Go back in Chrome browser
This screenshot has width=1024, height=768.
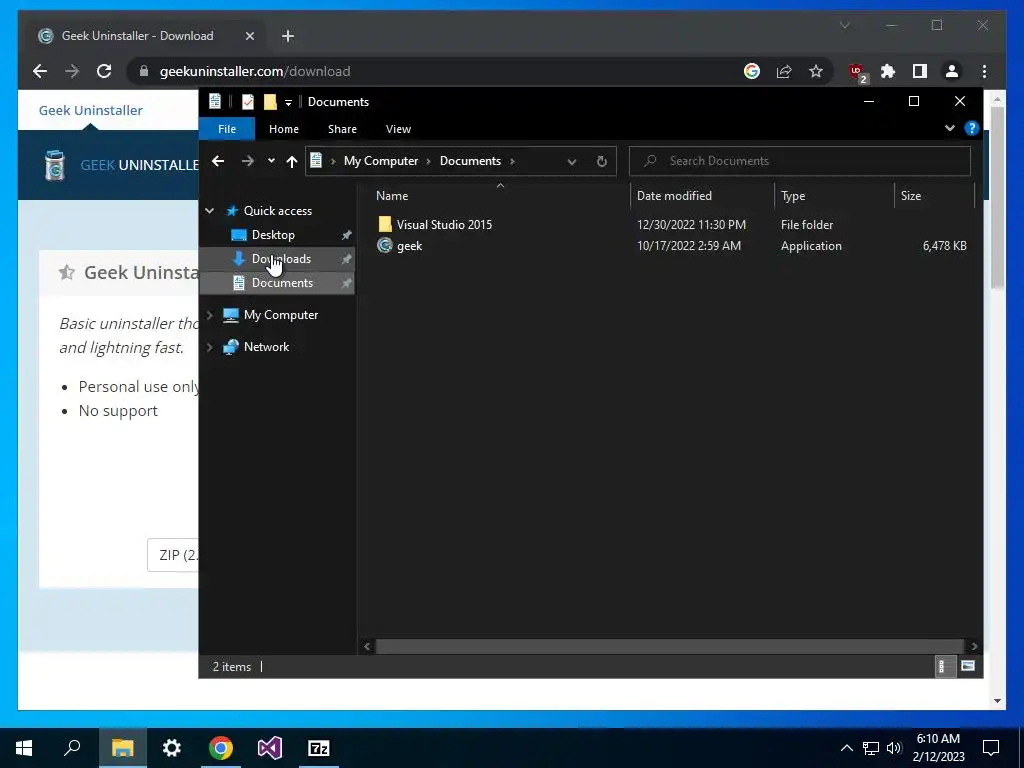click(x=40, y=71)
